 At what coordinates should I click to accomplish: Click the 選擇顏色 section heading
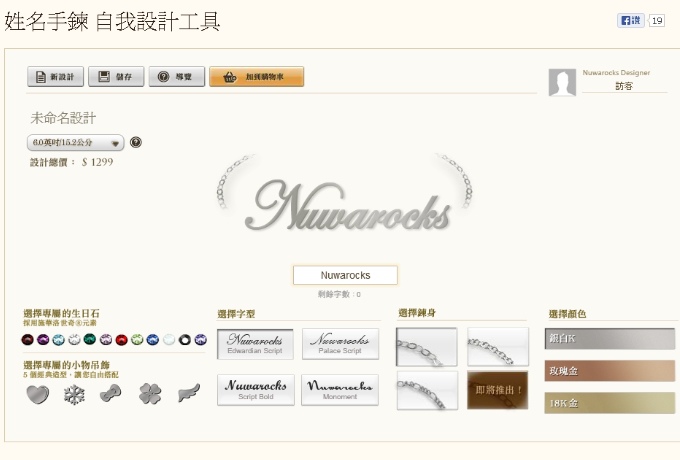coord(567,314)
